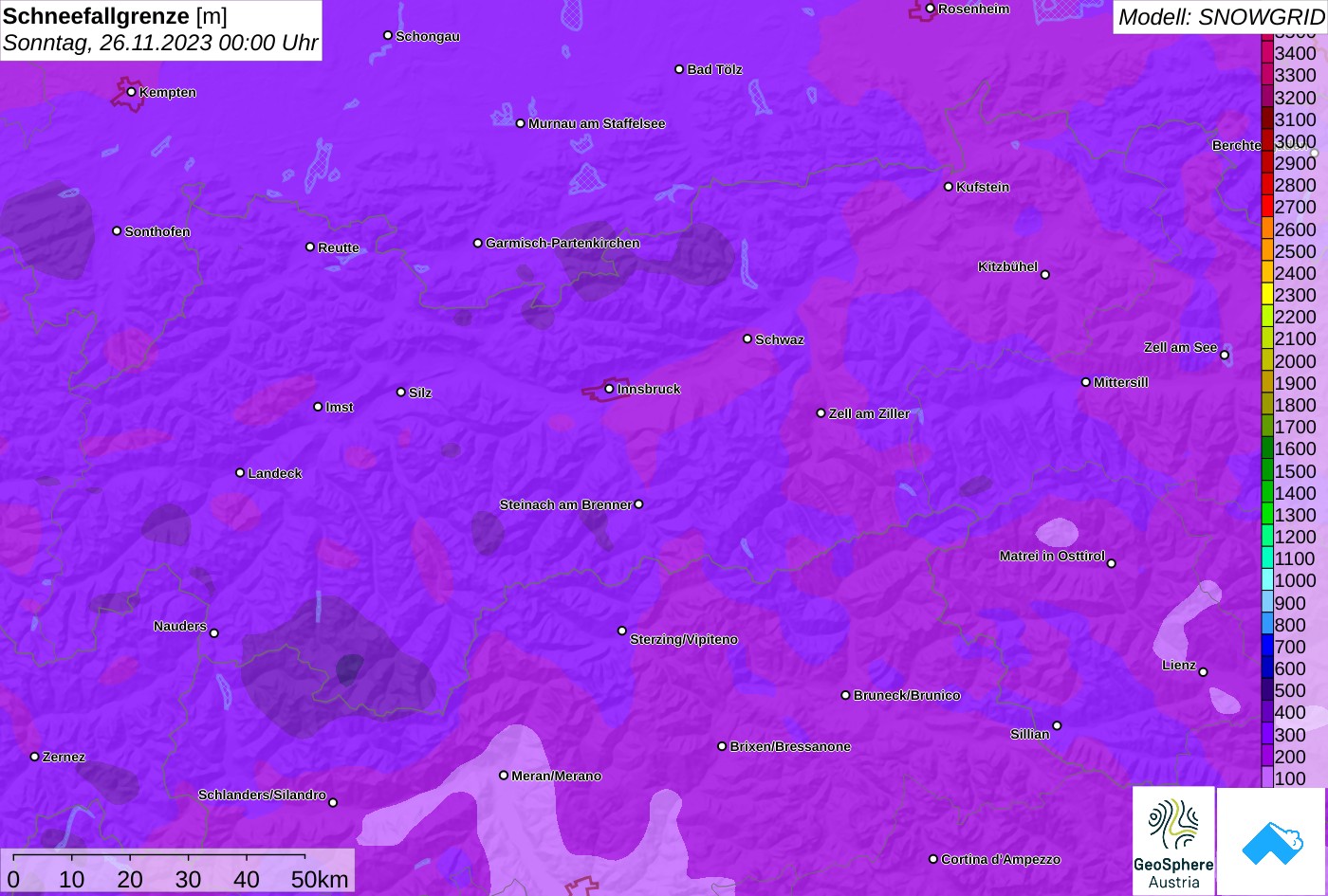Click the 1300 green legend swatch
This screenshot has width=1328, height=896.
1266,515
